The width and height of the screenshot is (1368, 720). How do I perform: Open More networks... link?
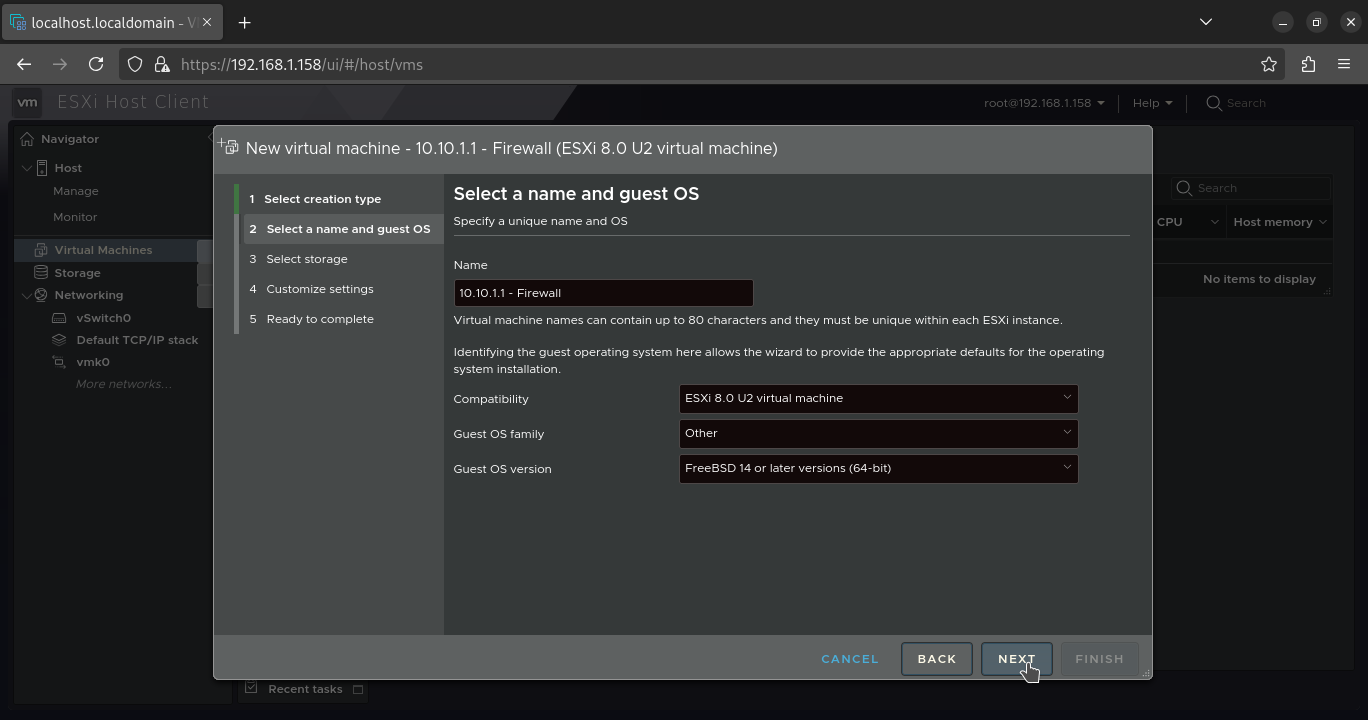coord(123,384)
